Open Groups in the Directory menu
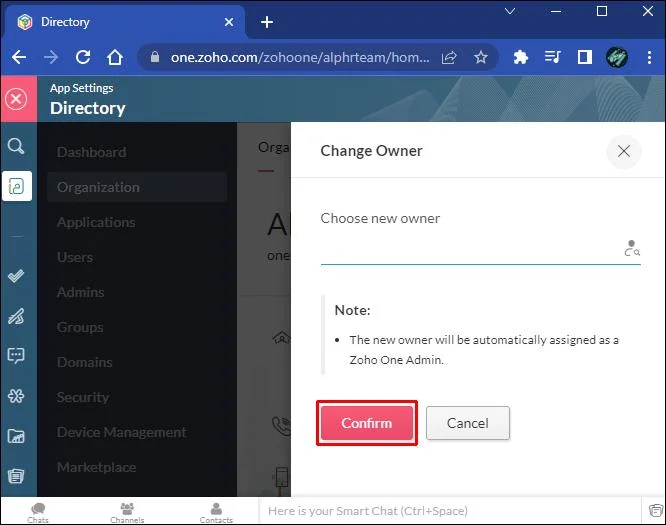Viewport: 666px width, 525px height. [x=80, y=327]
